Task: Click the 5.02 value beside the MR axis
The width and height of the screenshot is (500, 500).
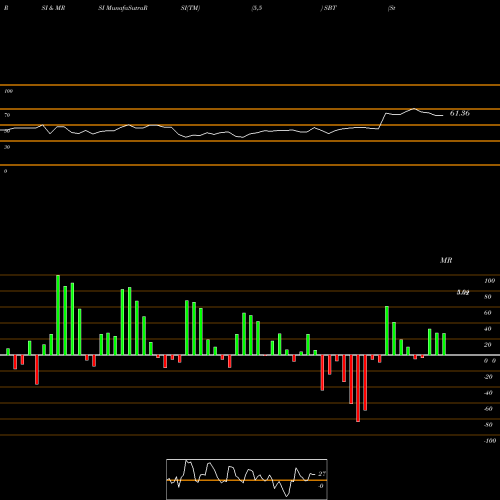Action: point(463,293)
